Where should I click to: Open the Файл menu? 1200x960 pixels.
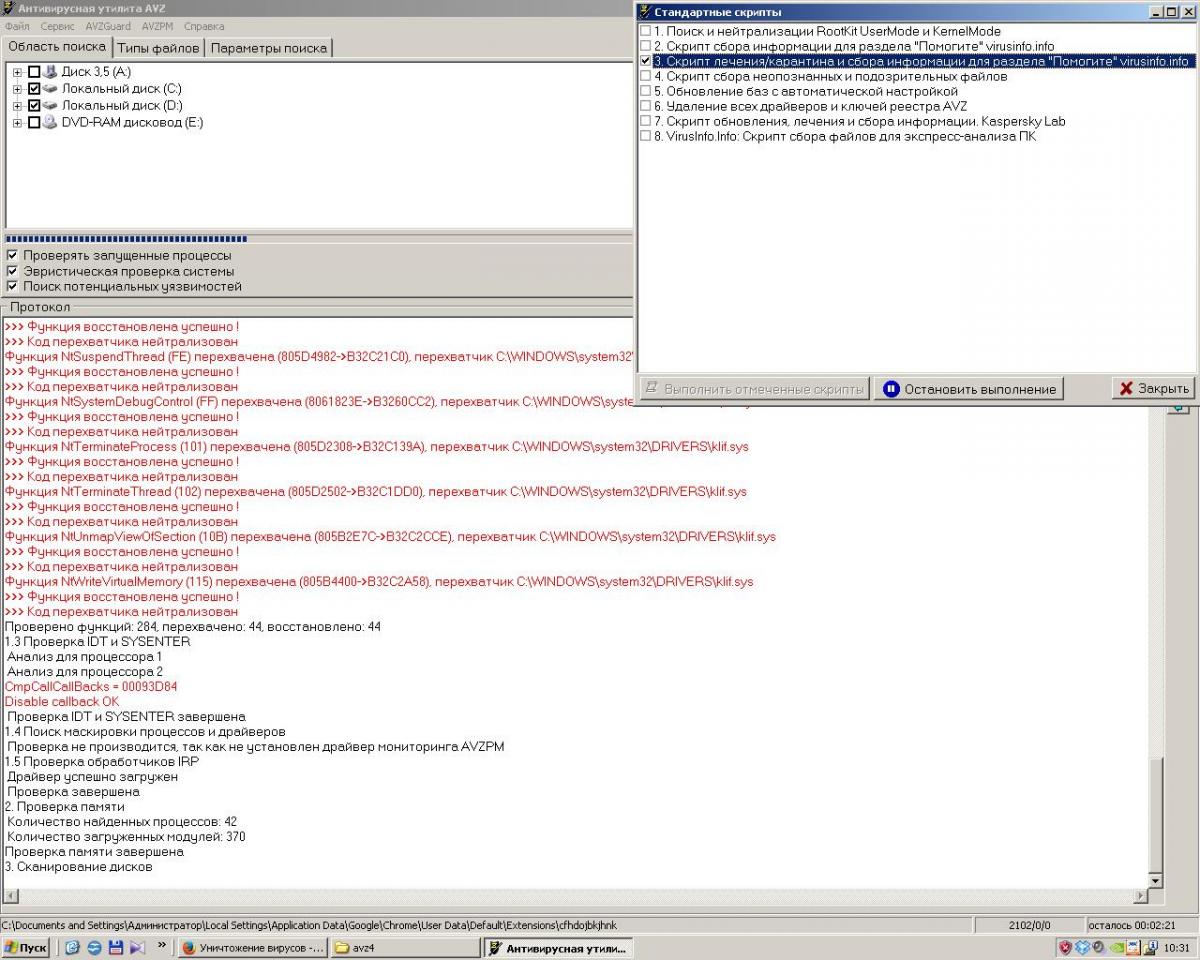tap(17, 26)
